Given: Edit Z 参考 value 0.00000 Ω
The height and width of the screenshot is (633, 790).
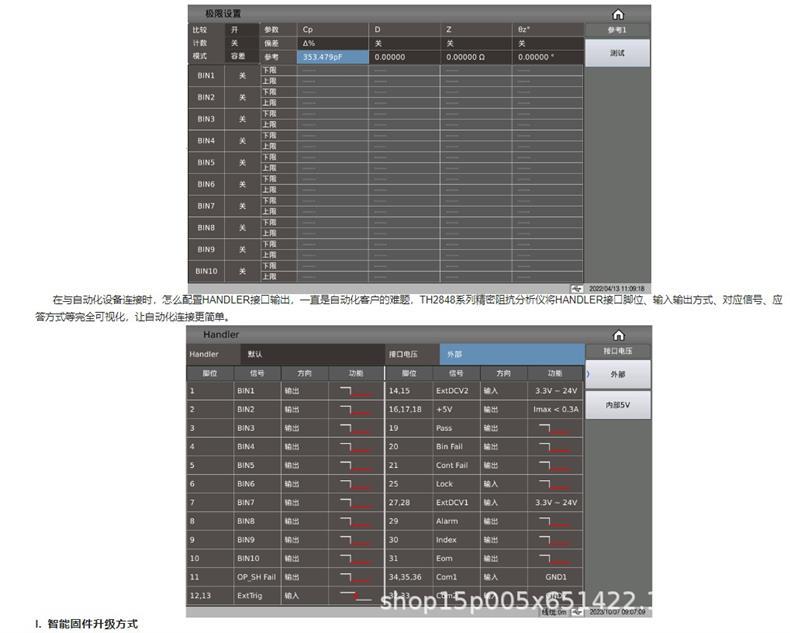Looking at the screenshot, I should [476, 57].
